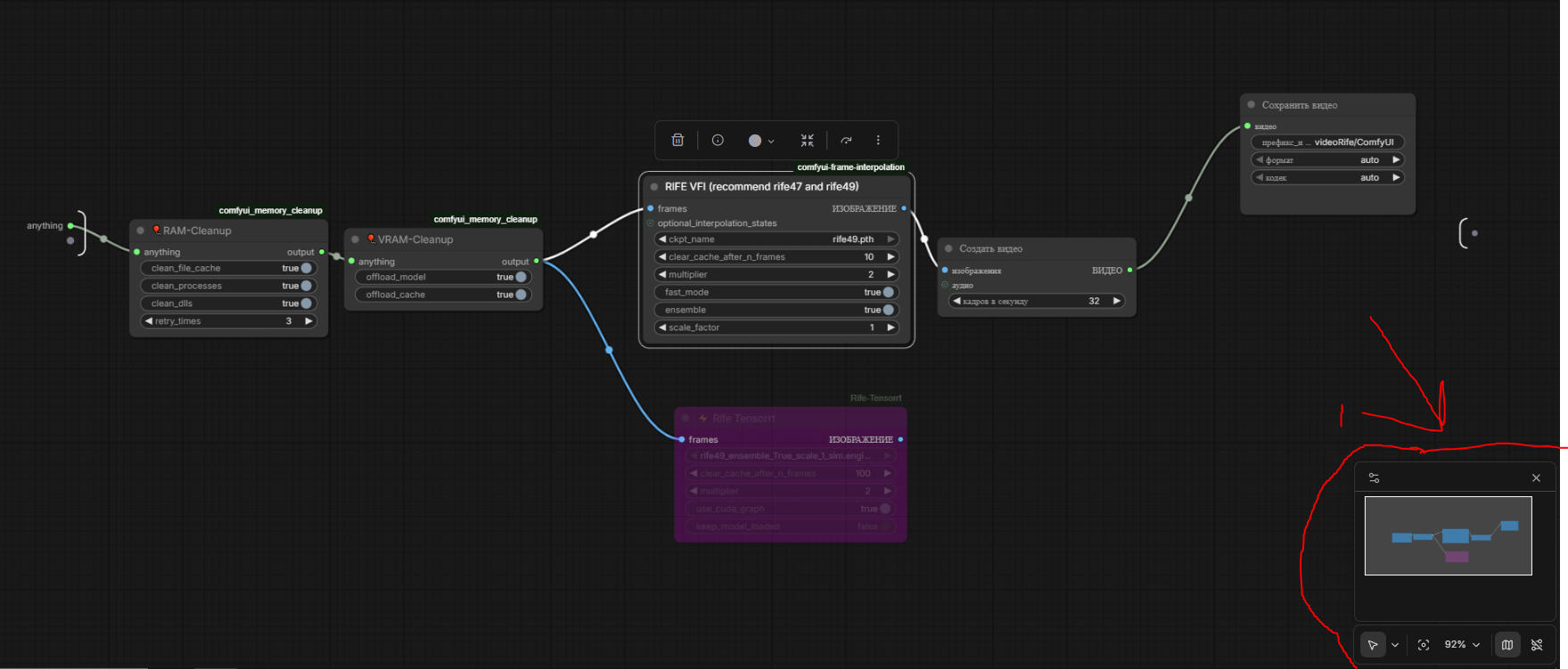Click the comfyui_memory_cleanup badge above RAM-Cleanup
The height and width of the screenshot is (669, 1568).
click(270, 210)
